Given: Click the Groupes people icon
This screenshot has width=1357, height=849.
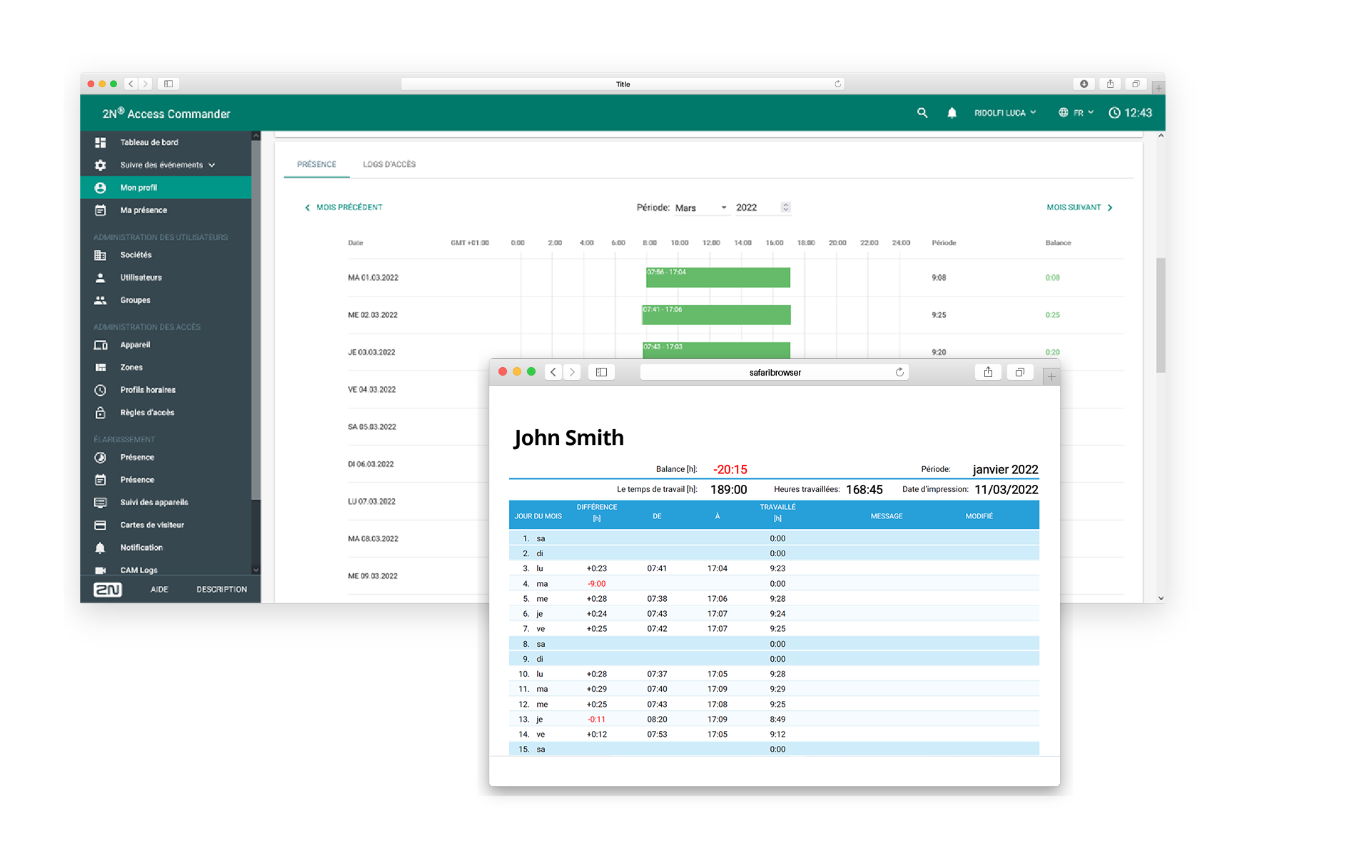Looking at the screenshot, I should click(x=100, y=300).
